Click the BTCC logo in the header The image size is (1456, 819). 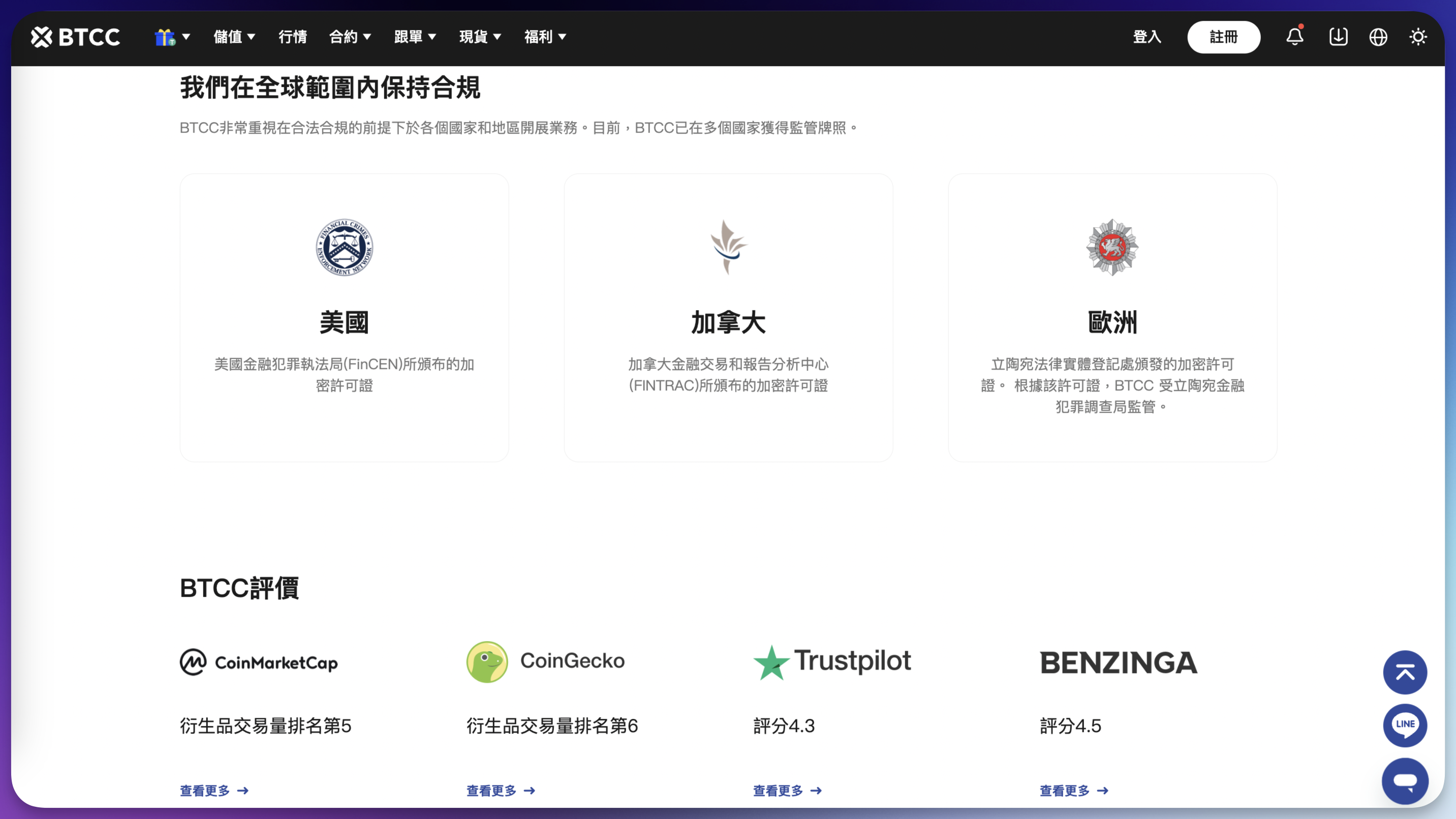[75, 37]
